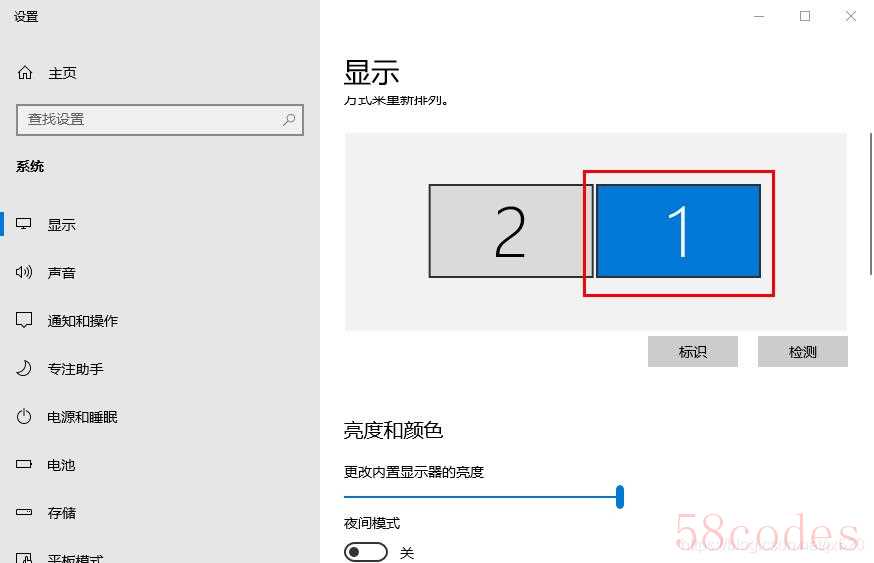Image resolution: width=874 pixels, height=563 pixels.
Task: Click the vertical scrollbar on the right
Action: (871, 204)
